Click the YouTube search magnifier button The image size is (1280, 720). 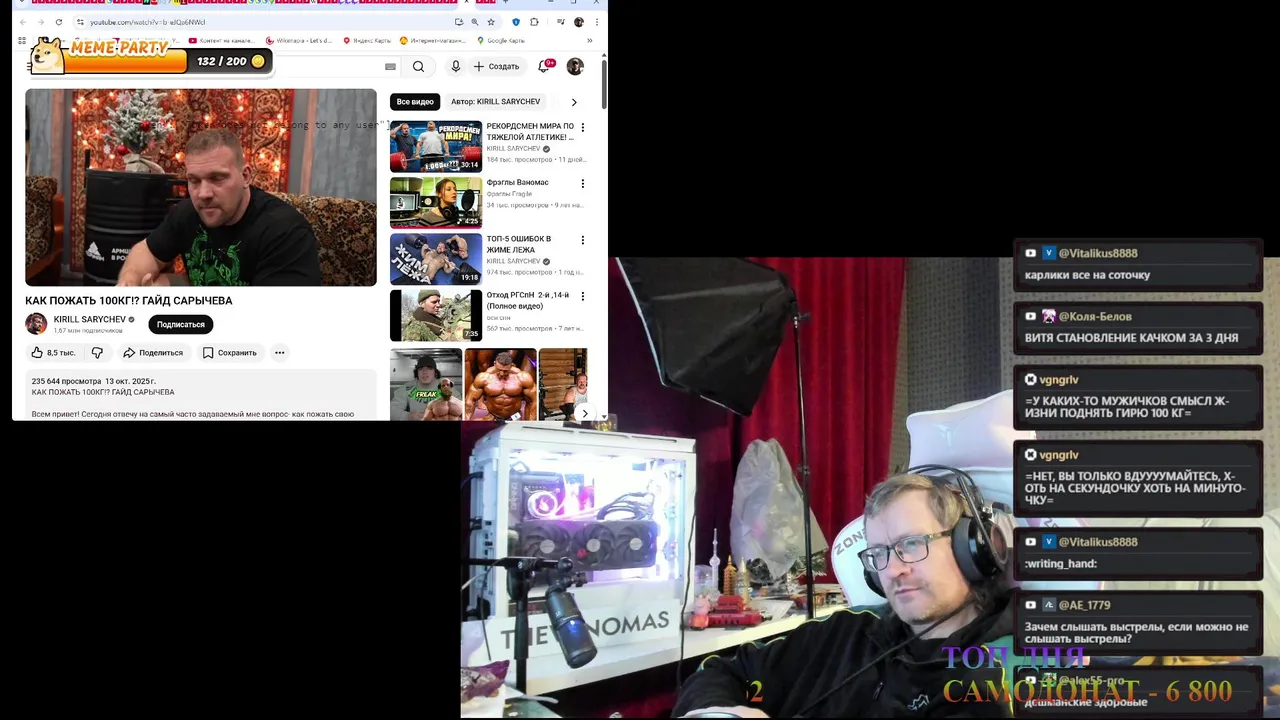pos(418,67)
